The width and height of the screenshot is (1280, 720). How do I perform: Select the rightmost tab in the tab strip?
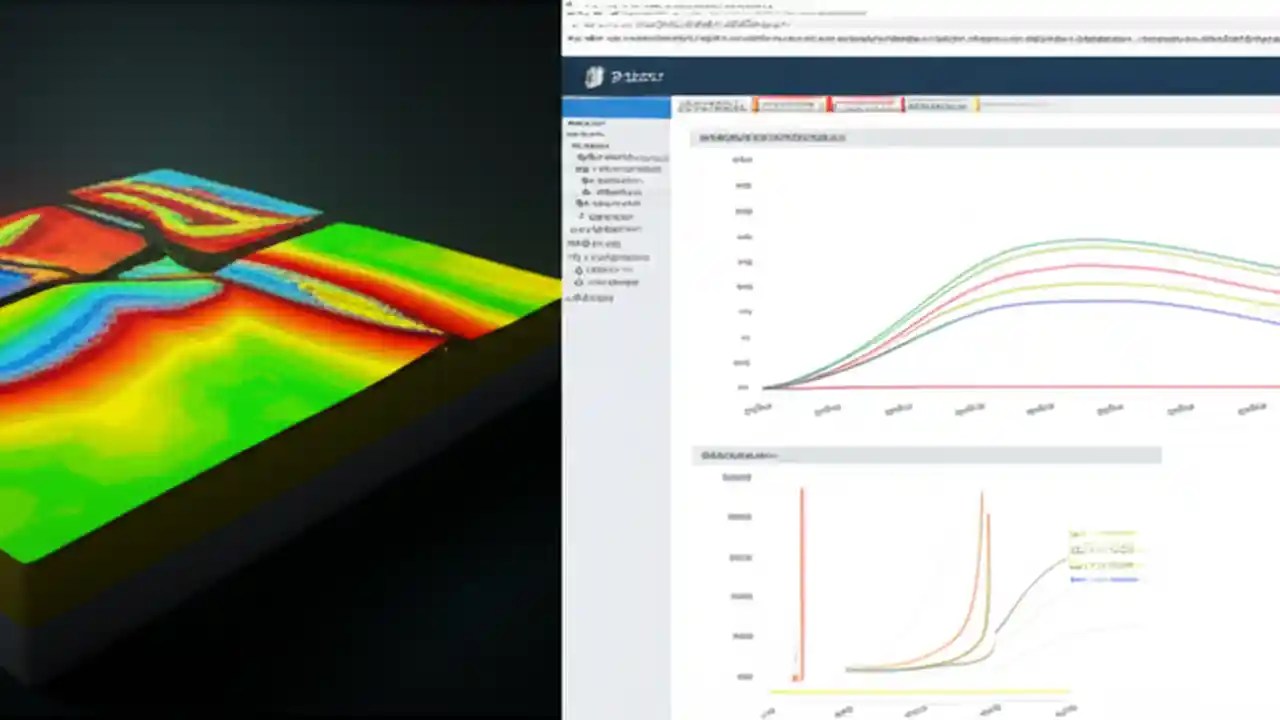point(940,105)
